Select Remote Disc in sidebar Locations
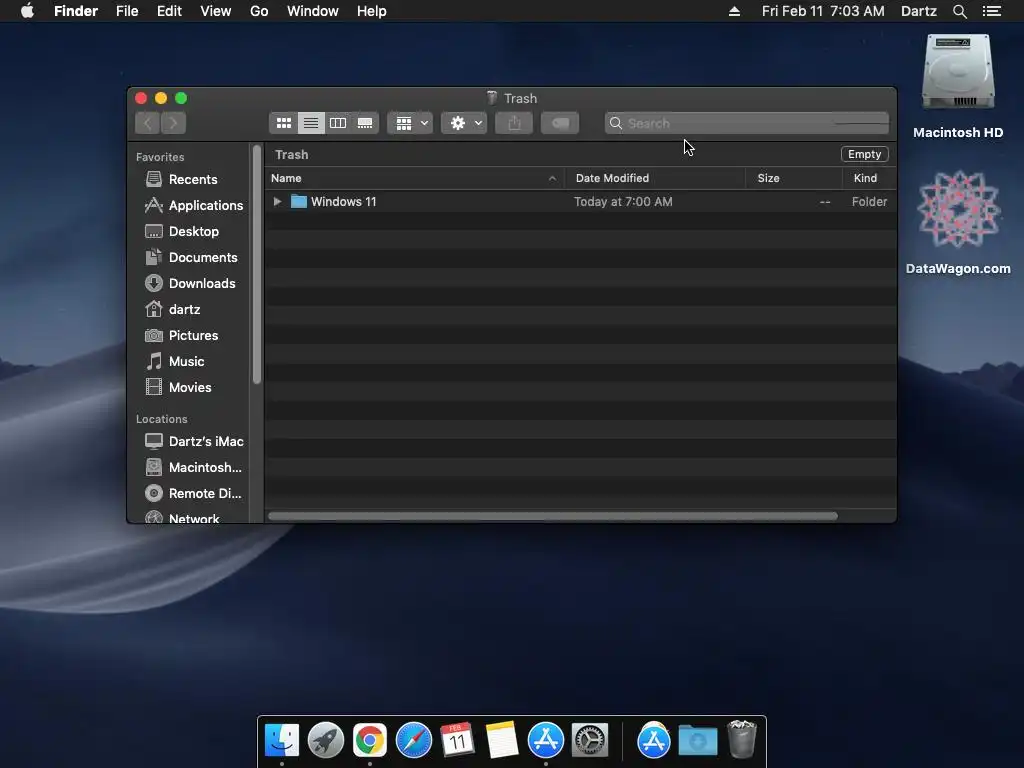 click(193, 494)
